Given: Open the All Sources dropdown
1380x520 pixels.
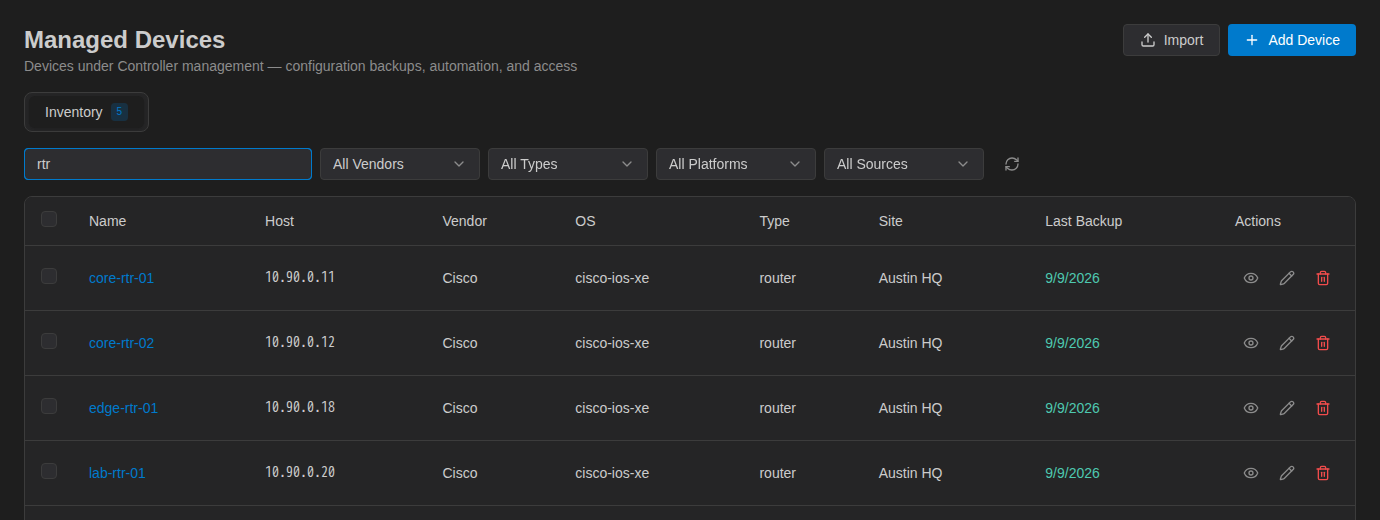Looking at the screenshot, I should tap(904, 164).
